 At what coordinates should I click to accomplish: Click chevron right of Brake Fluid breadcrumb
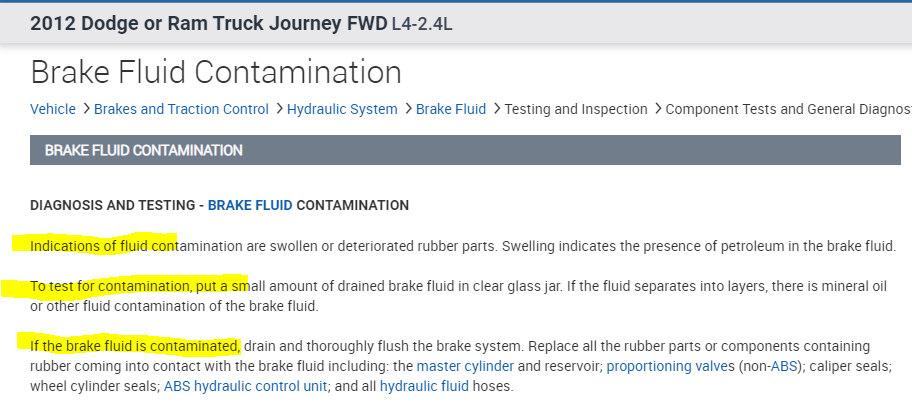click(495, 109)
